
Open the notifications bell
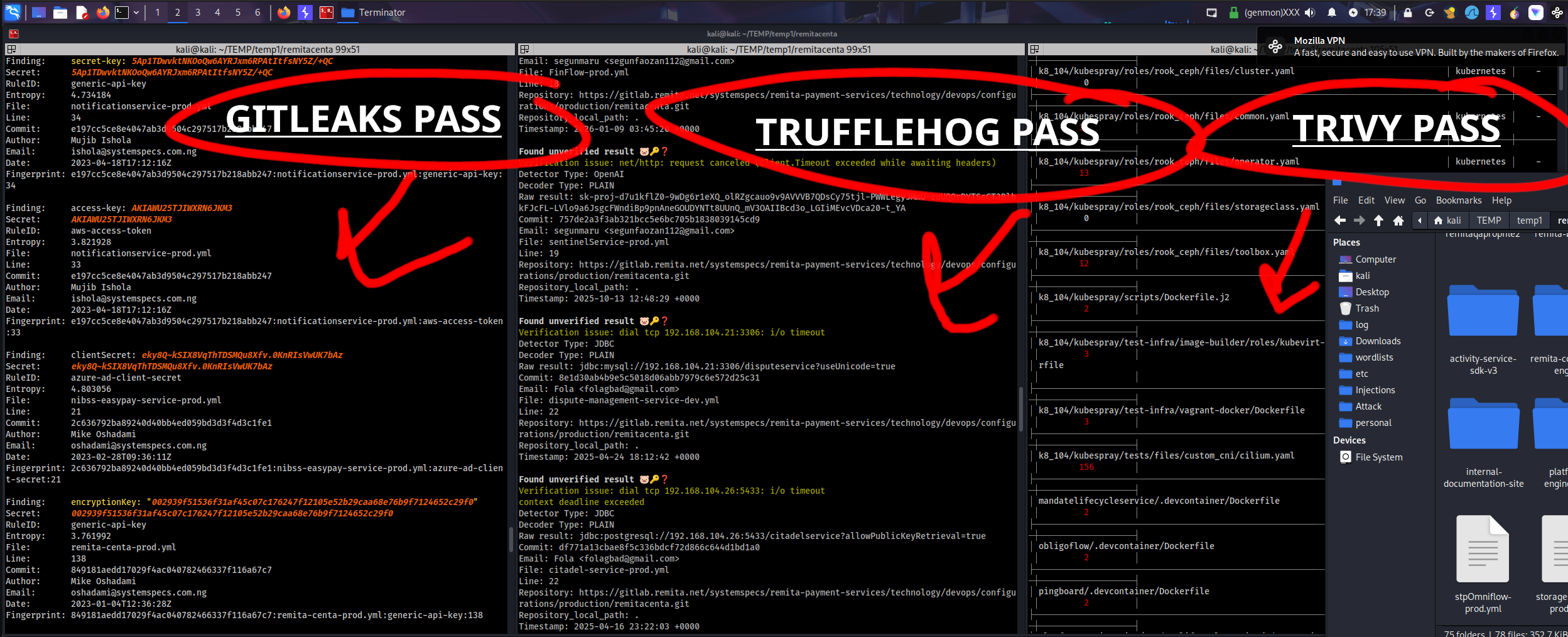click(1331, 12)
